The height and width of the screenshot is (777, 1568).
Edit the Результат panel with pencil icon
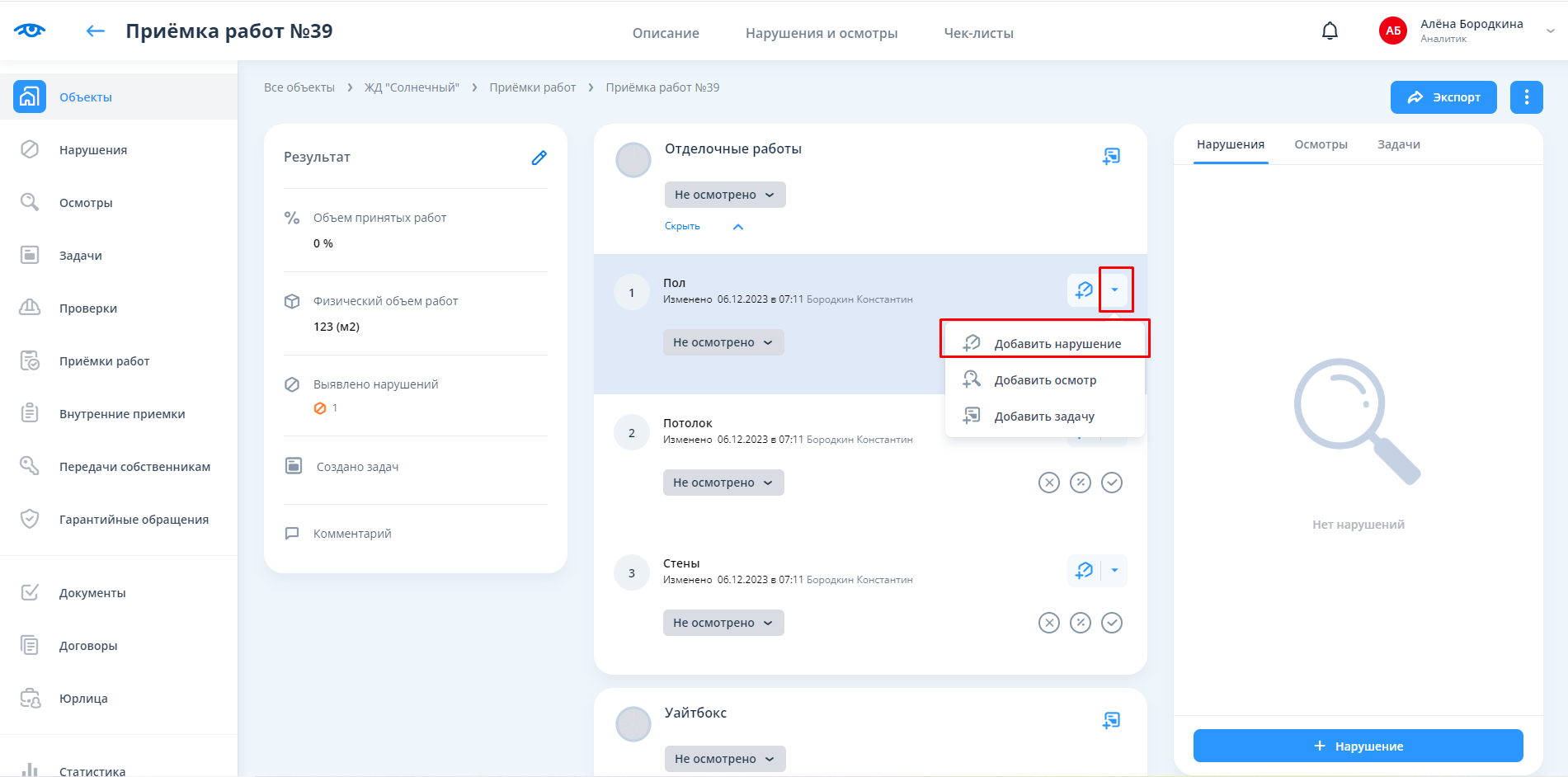tap(539, 158)
